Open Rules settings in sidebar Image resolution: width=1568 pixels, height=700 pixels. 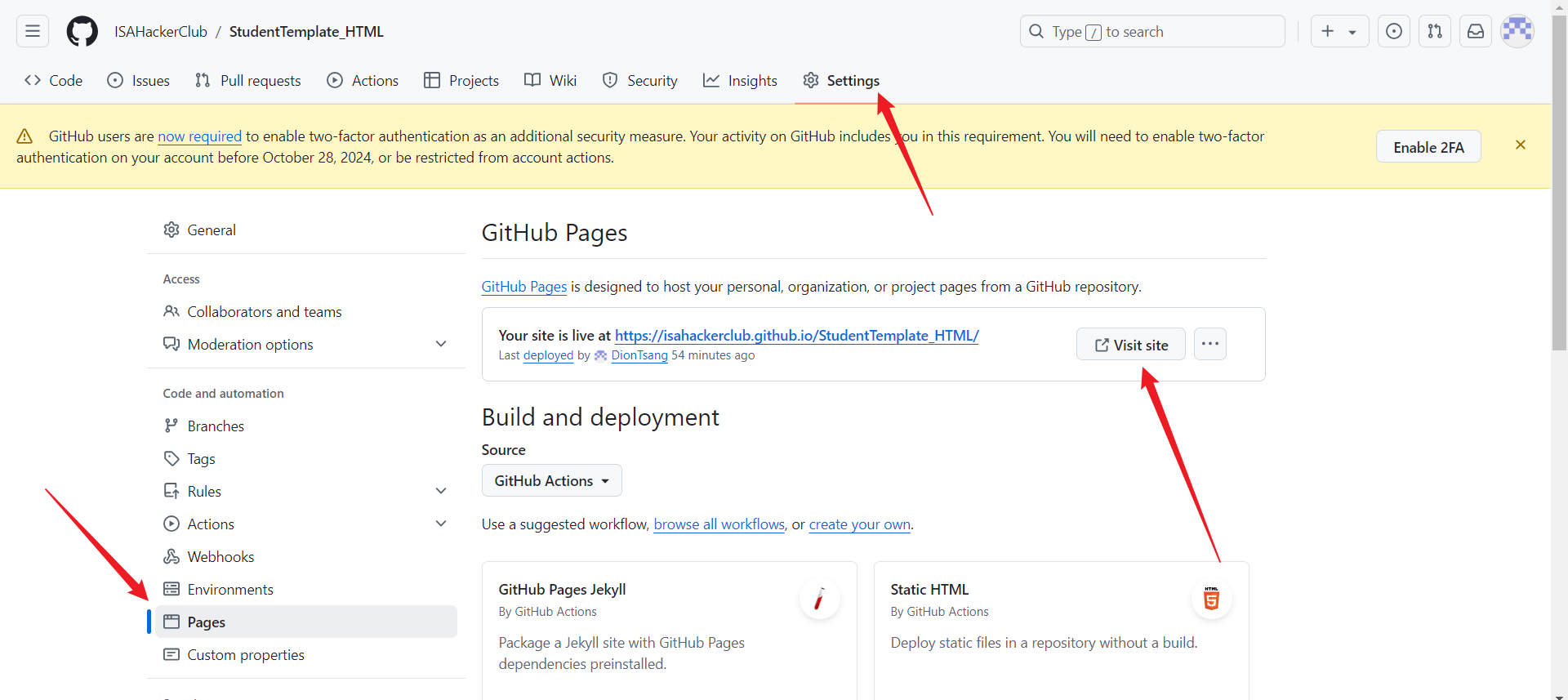[306, 491]
